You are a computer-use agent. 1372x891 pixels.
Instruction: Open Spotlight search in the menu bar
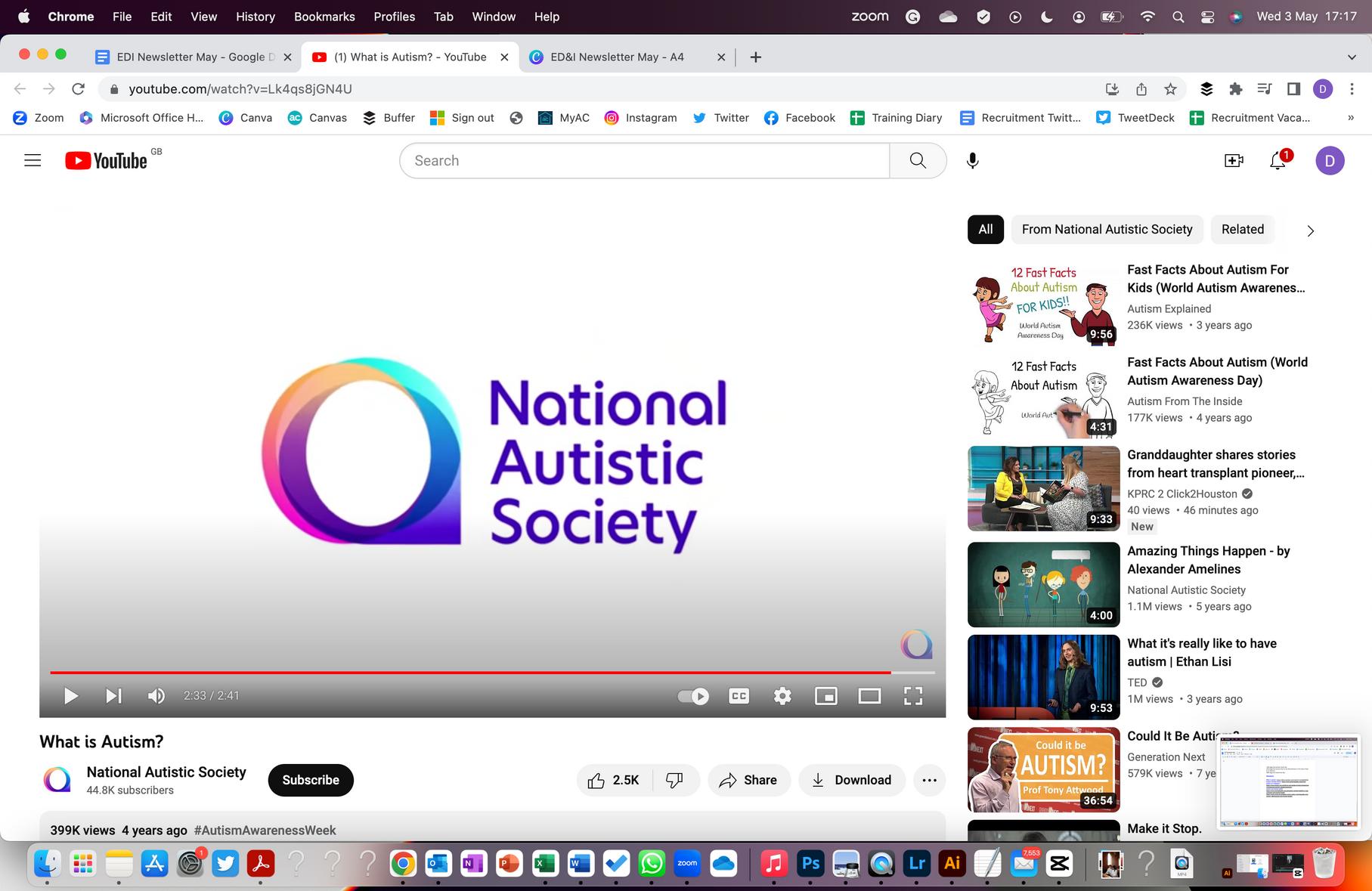[1178, 17]
